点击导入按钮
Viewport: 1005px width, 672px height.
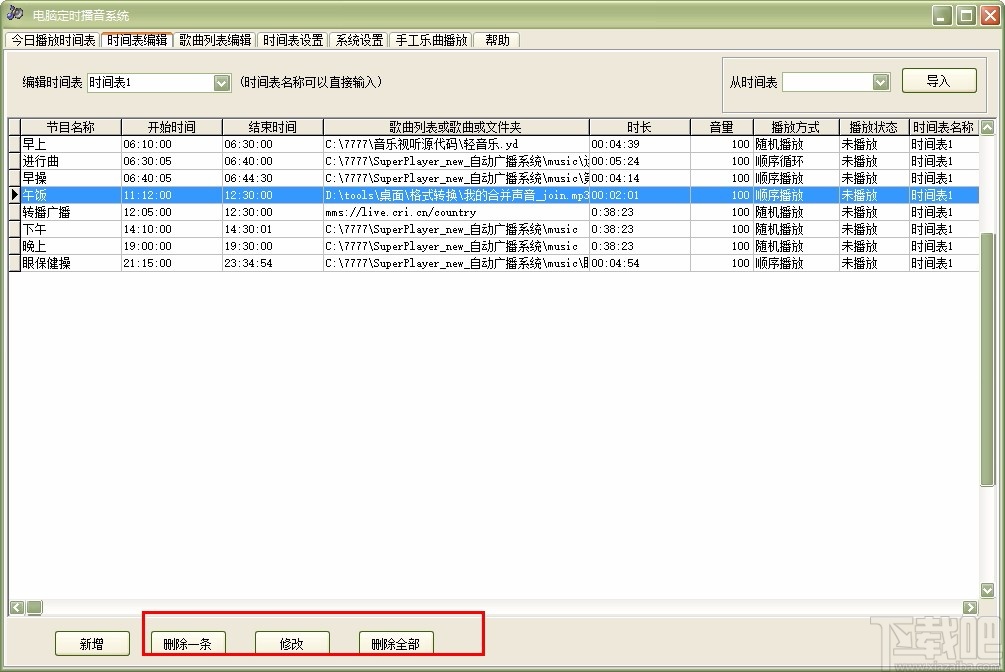pos(938,80)
